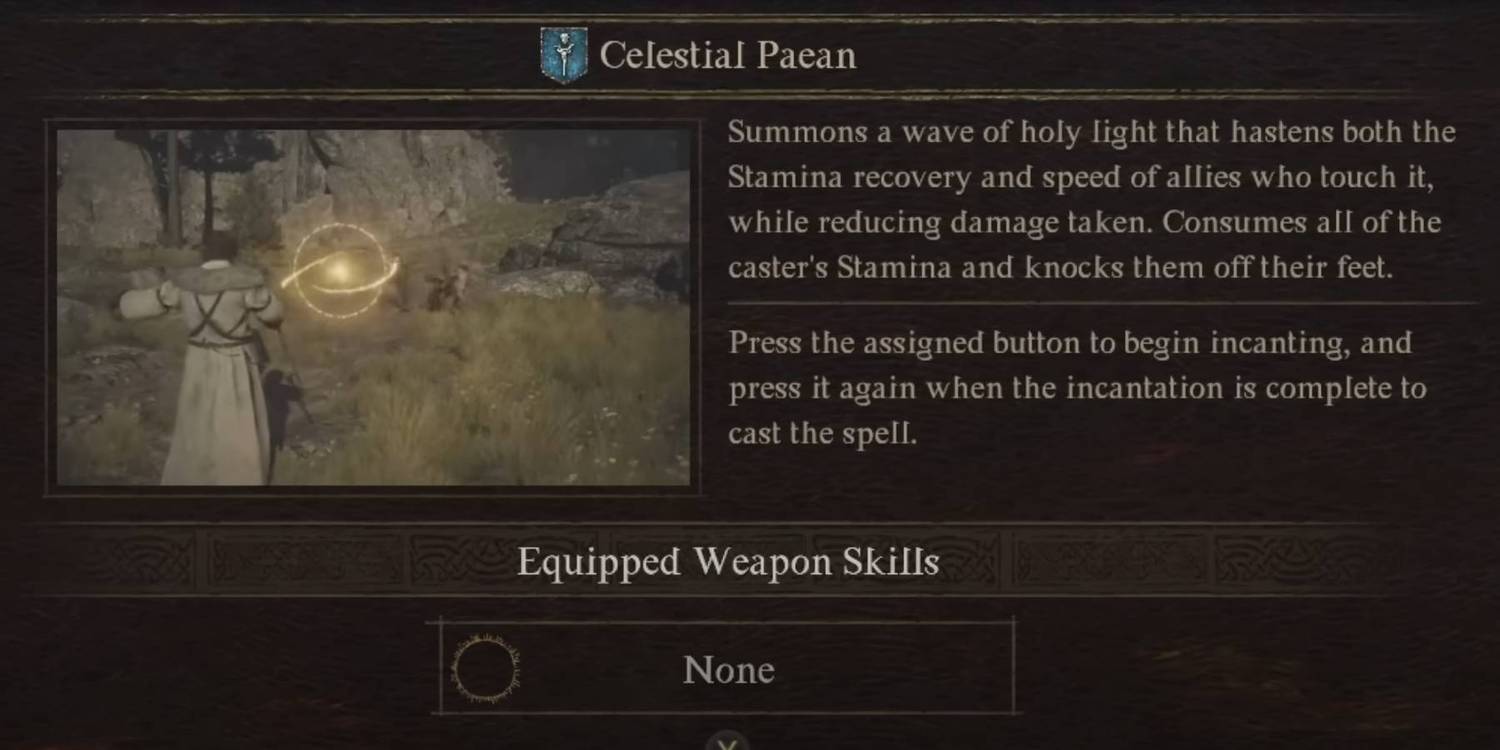This screenshot has width=1500, height=750.
Task: Open the Equipped Weapon Skills section header
Action: click(728, 562)
